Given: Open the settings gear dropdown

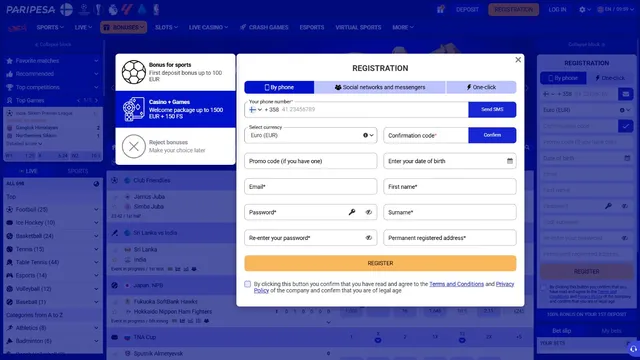Looking at the screenshot, I should point(584,9).
